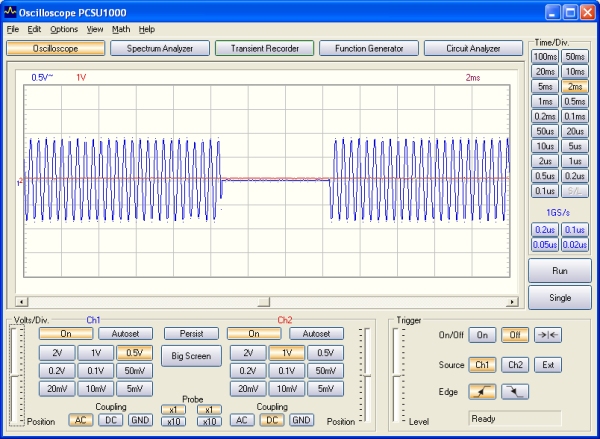Toggle Ch2 On button
Image resolution: width=600 pixels, height=439 pixels.
pos(253,334)
